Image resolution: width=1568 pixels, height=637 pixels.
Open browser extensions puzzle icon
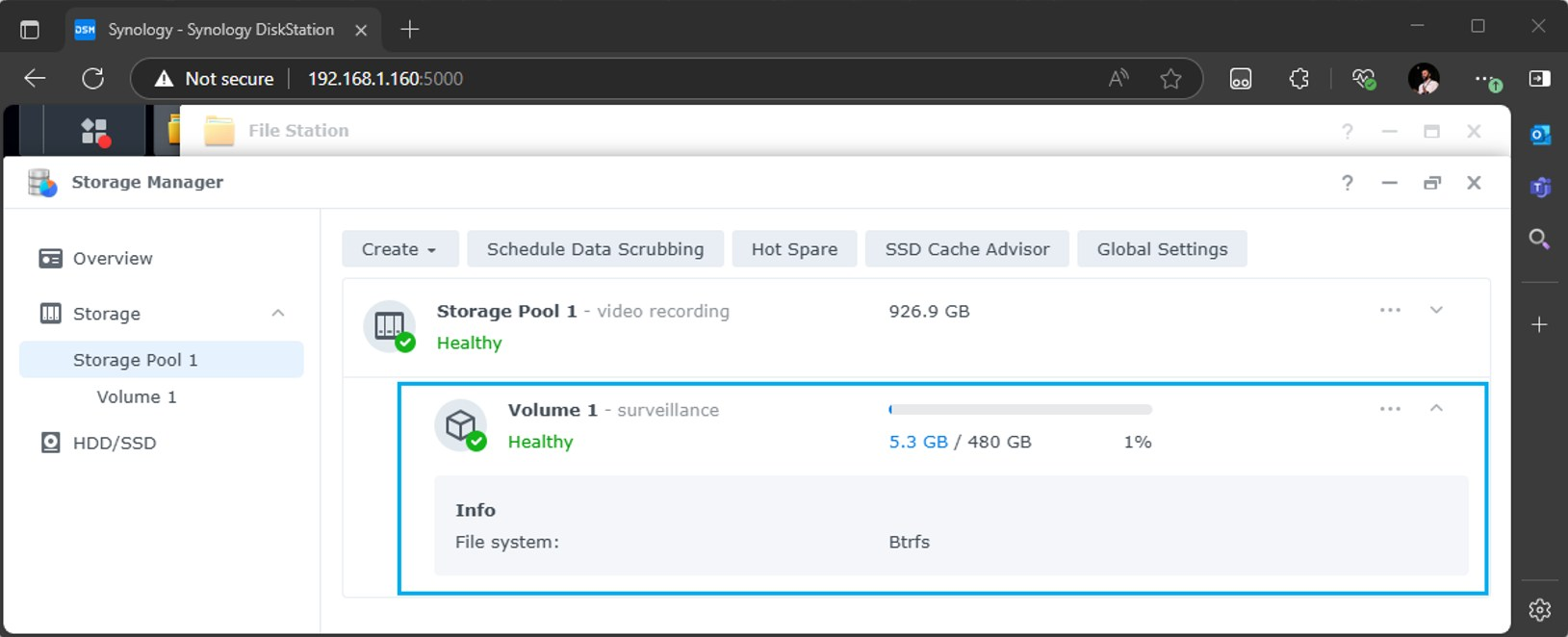coord(1298,79)
